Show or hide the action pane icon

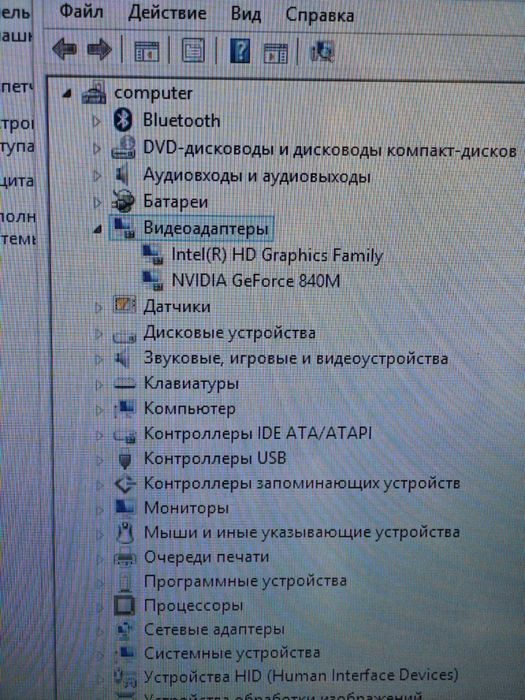point(275,53)
